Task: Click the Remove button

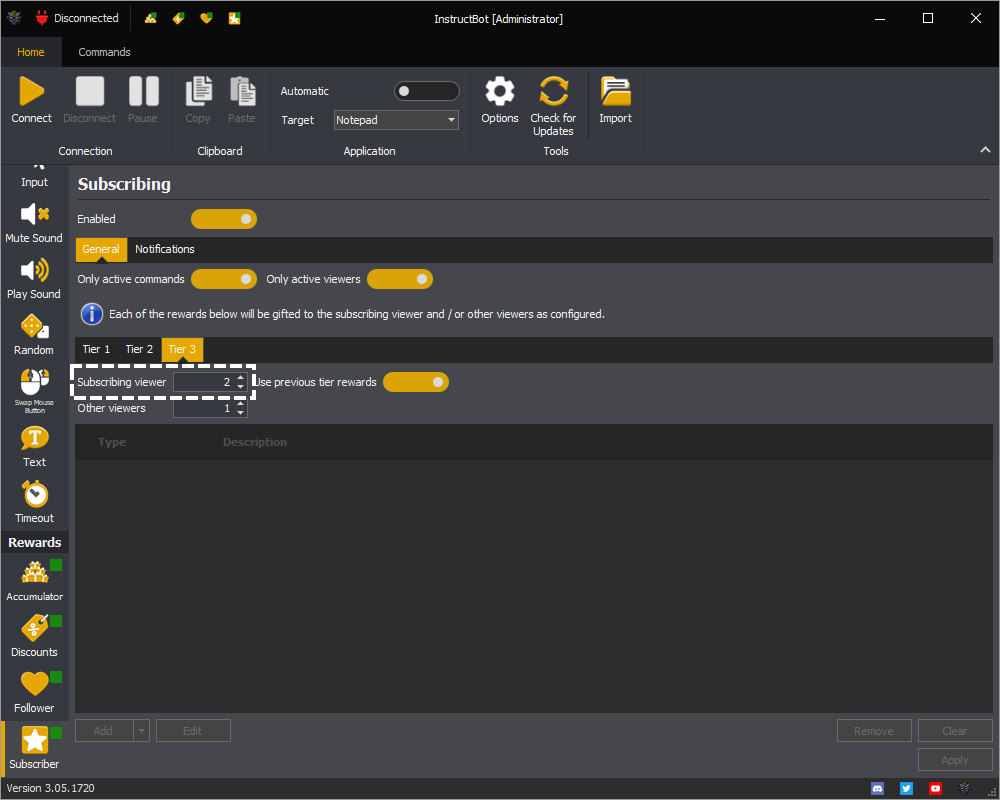Action: click(x=874, y=731)
